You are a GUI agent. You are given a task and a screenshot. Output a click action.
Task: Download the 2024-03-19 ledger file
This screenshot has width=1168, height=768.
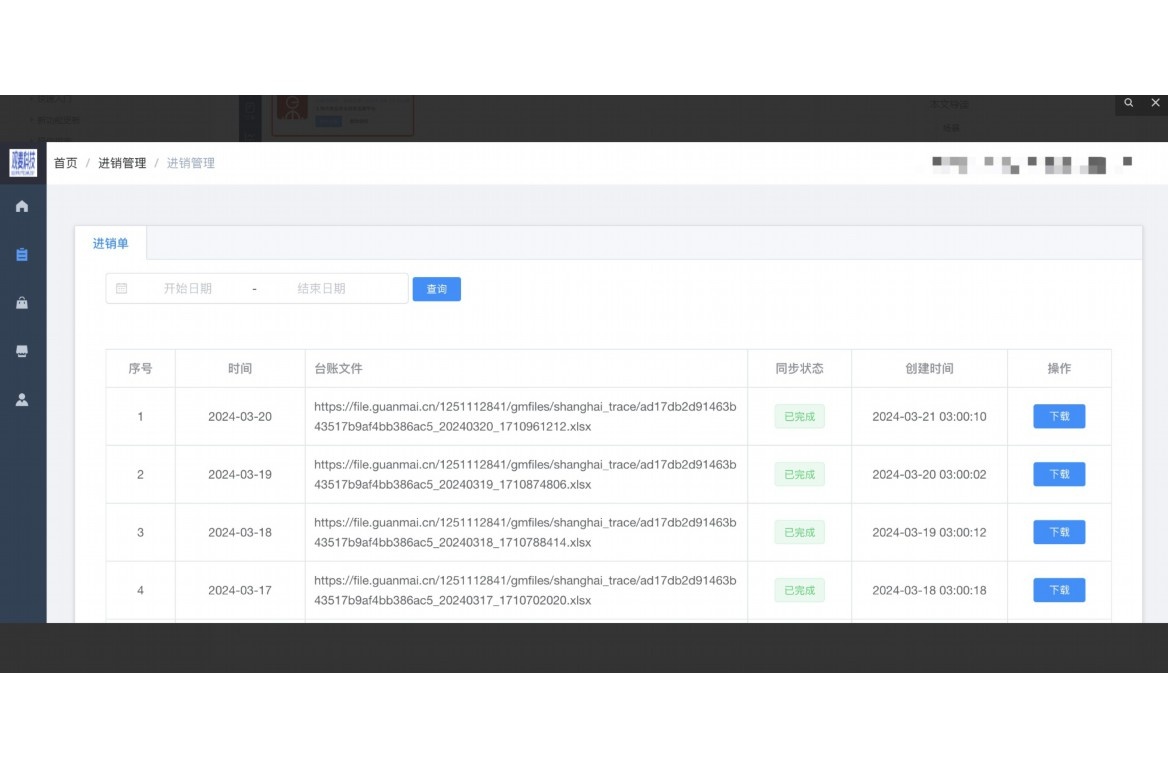click(x=1058, y=474)
